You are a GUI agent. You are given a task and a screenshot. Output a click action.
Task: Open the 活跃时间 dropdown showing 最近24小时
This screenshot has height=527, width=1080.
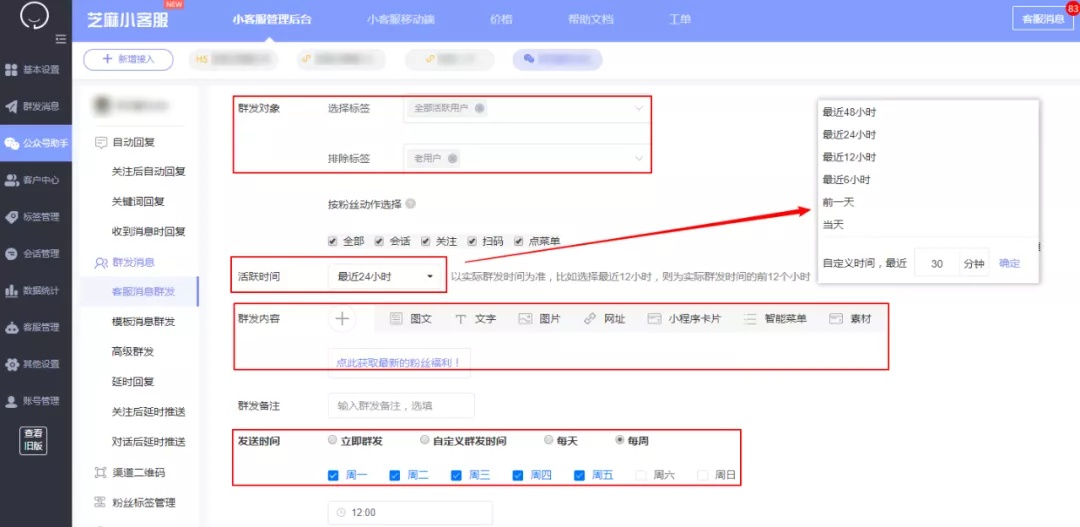coord(385,276)
